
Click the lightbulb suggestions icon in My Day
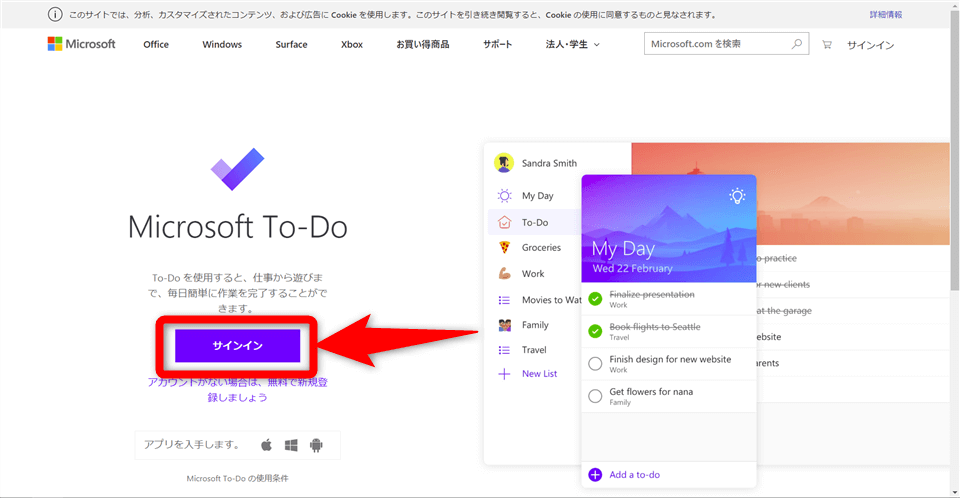737,196
